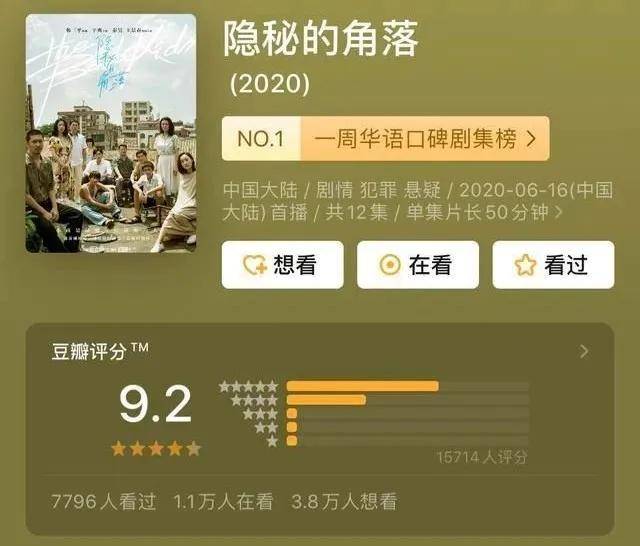The width and height of the screenshot is (640, 546).
Task: Click the five-star rating row icon
Action: tap(249, 386)
